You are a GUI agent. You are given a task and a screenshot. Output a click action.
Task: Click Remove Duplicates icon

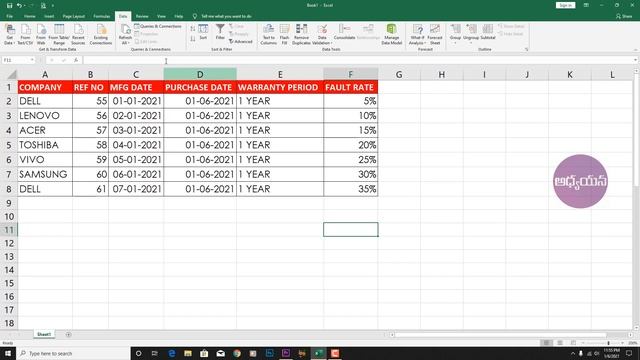pyautogui.click(x=301, y=35)
